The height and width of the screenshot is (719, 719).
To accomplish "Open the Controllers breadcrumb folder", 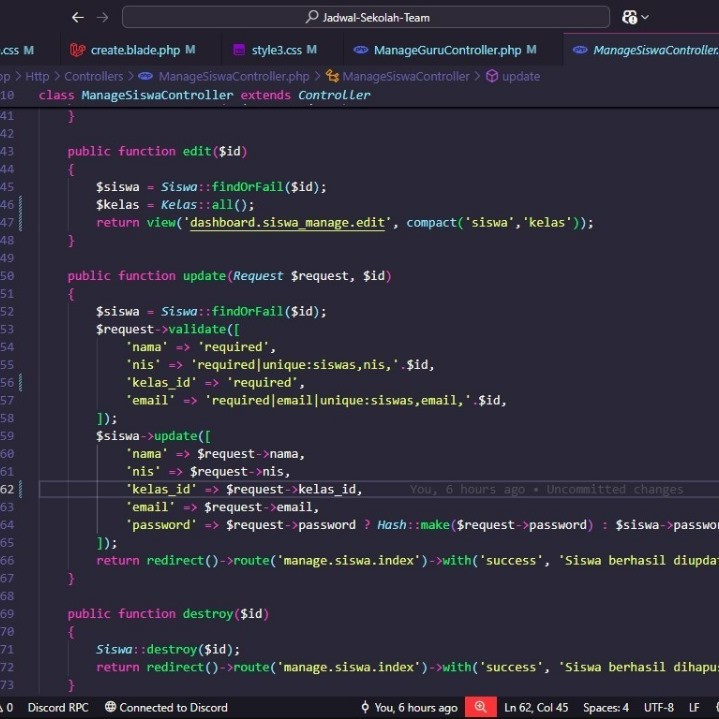I will (94, 76).
